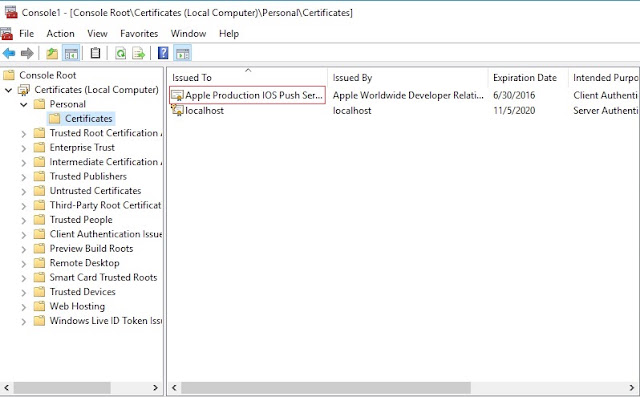The width and height of the screenshot is (640, 397).
Task: Click right arrow of certificate list scrollbar
Action: pyautogui.click(x=631, y=387)
